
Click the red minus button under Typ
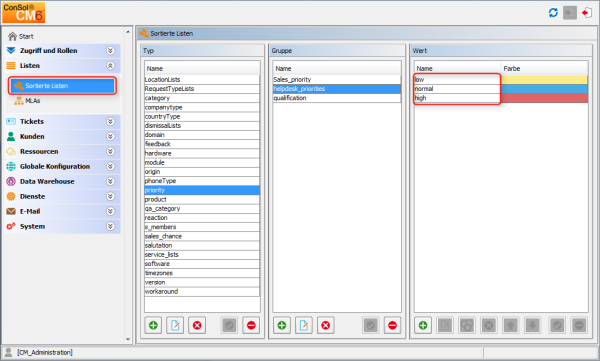point(251,325)
